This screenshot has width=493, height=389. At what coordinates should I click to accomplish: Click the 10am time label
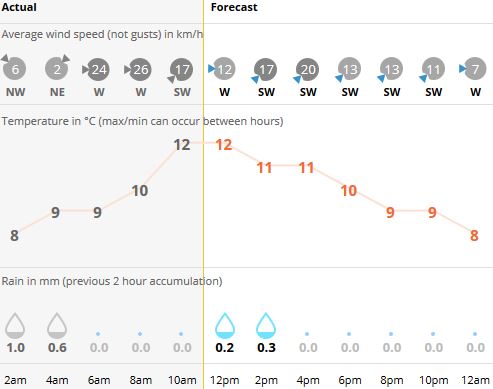(x=182, y=380)
